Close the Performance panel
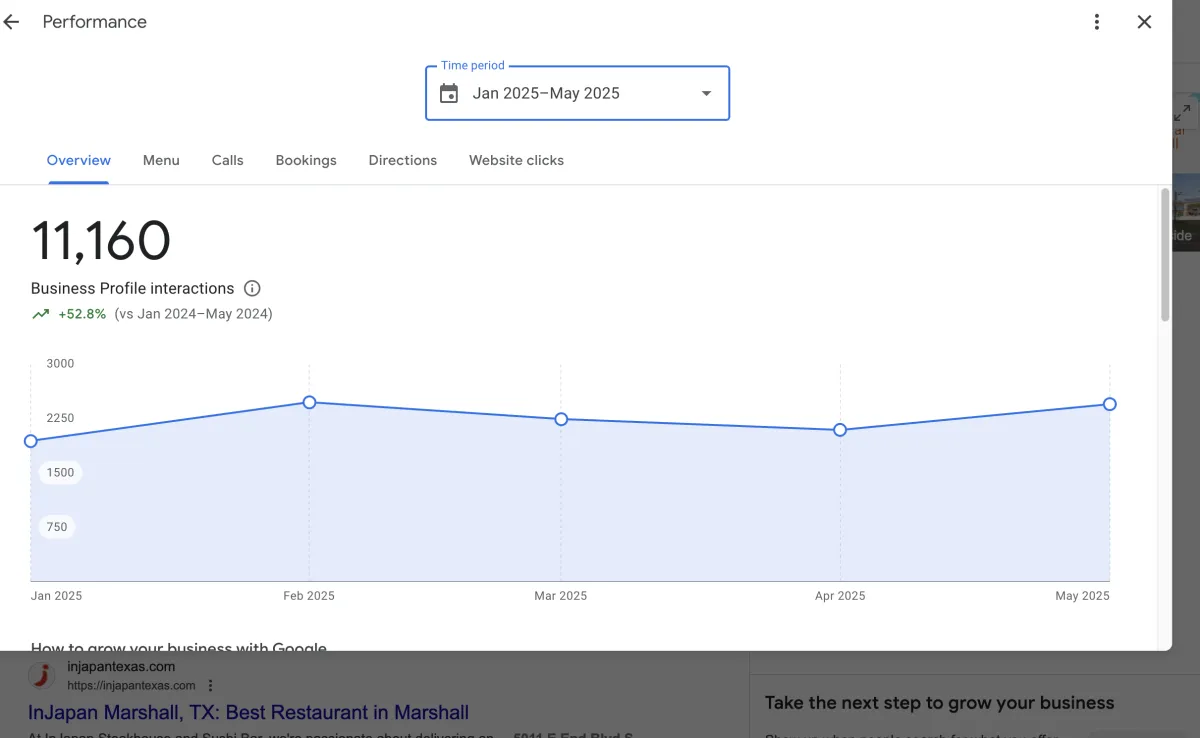 1144,22
